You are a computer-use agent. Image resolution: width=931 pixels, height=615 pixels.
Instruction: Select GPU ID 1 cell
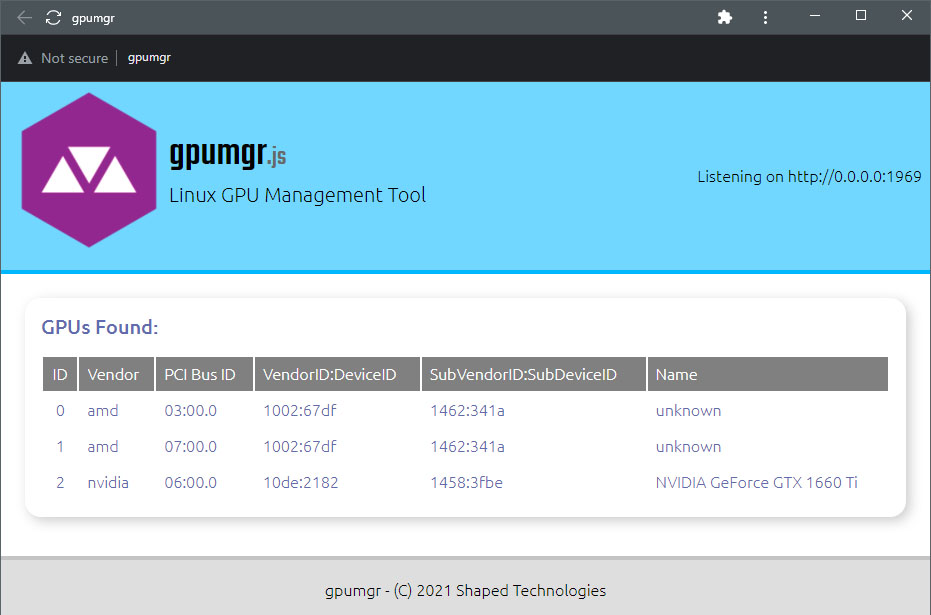coord(60,446)
